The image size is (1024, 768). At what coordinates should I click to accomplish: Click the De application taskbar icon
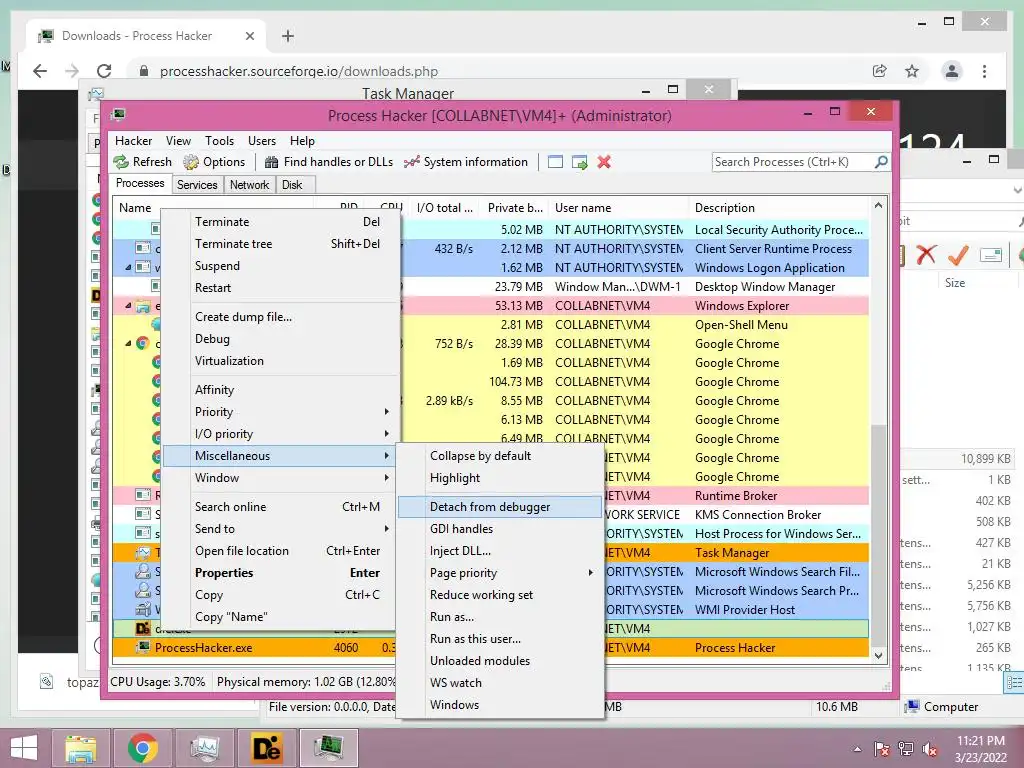tap(266, 748)
